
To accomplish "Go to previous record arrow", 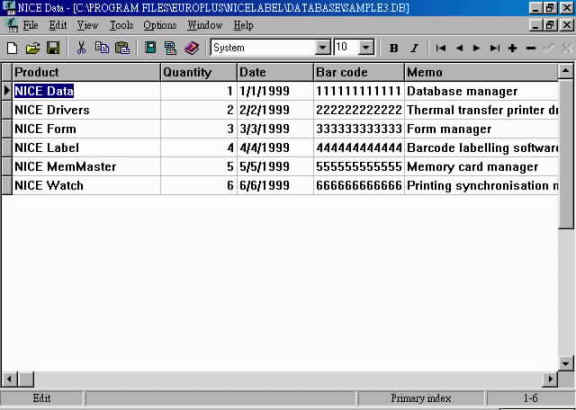I will (x=459, y=48).
